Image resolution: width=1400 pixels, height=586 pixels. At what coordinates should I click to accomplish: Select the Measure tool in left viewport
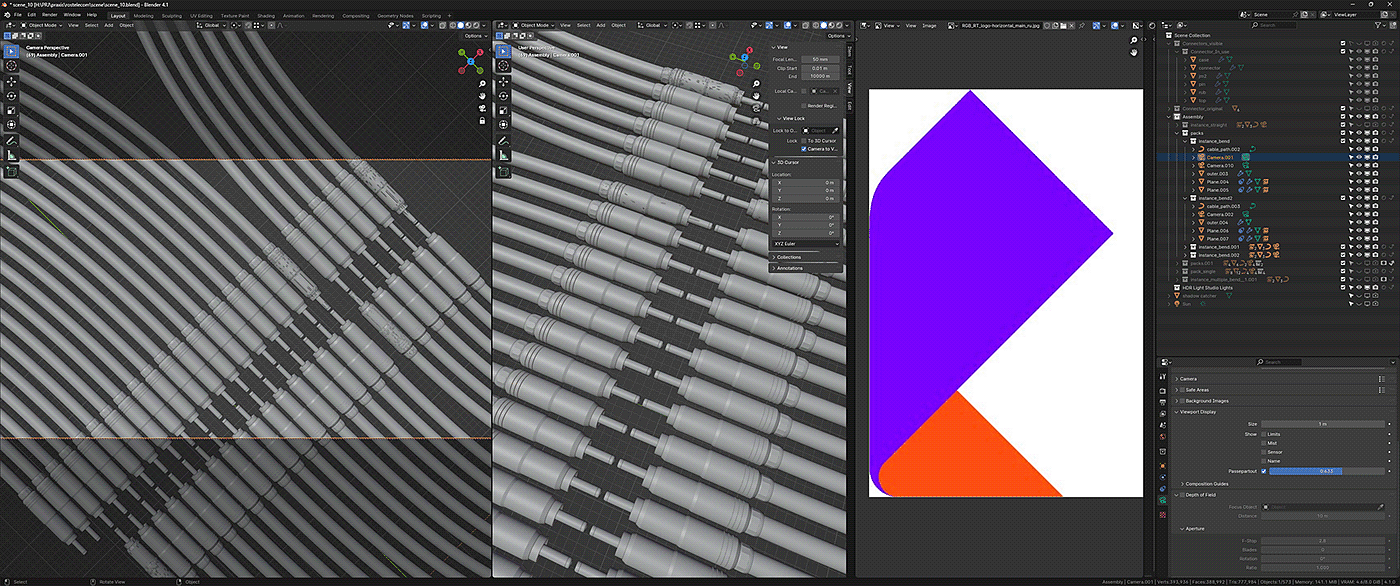[x=11, y=155]
